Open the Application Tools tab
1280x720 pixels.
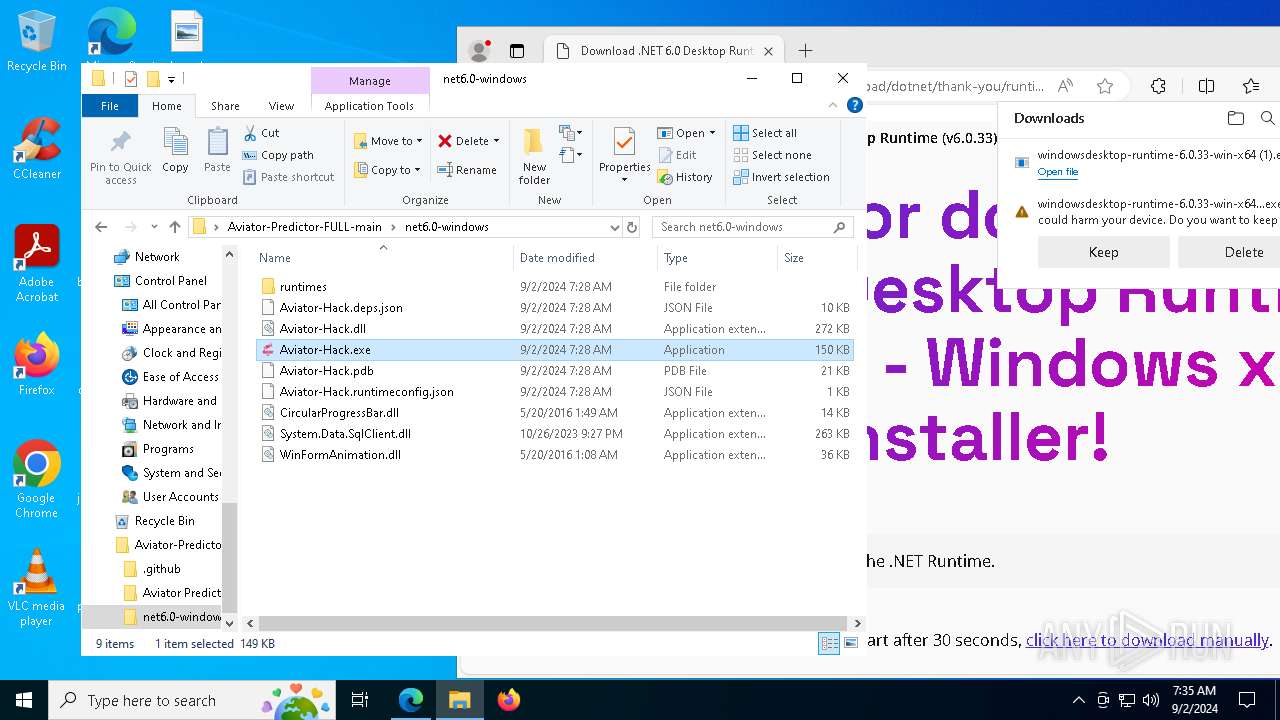coord(369,106)
